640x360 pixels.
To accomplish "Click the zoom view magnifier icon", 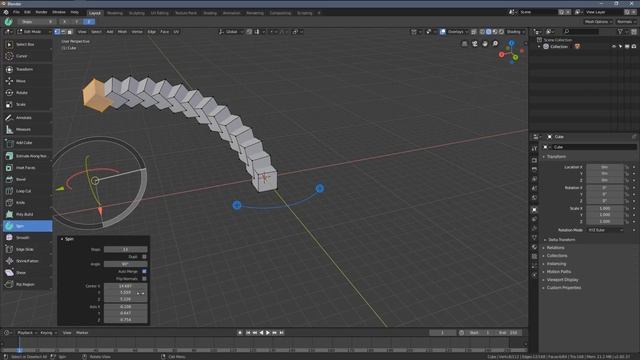I will (x=495, y=44).
